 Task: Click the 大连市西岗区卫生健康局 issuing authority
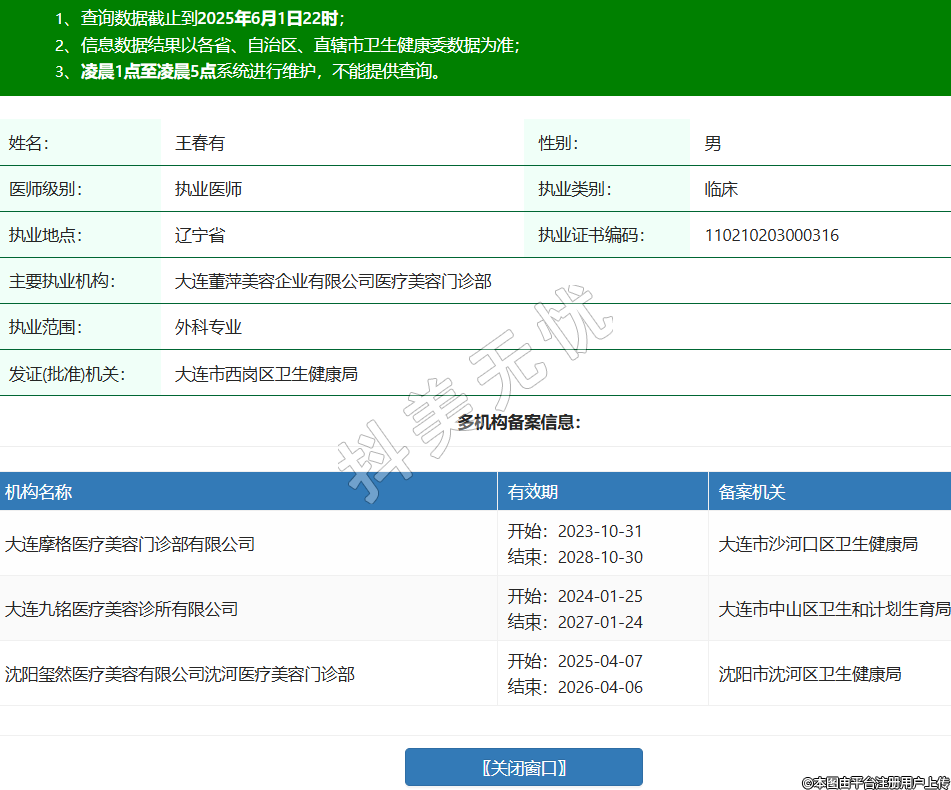click(266, 374)
